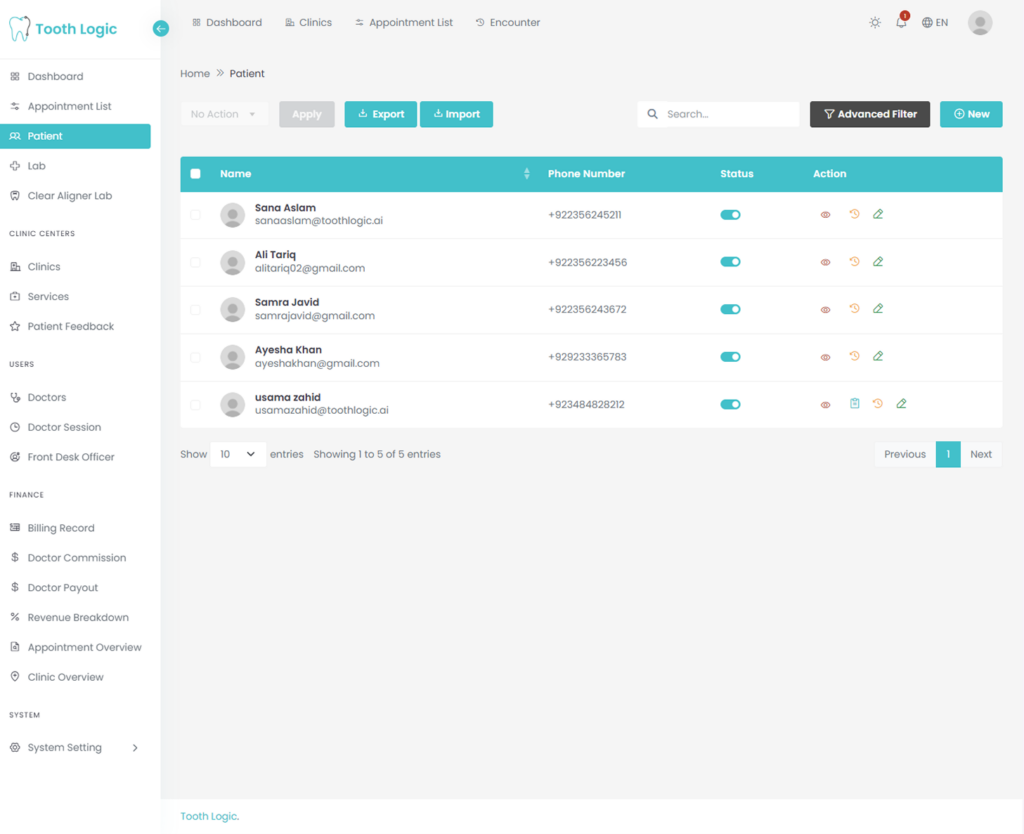Select Sana Aslam's row checkbox
This screenshot has width=1024, height=834.
pyautogui.click(x=195, y=215)
